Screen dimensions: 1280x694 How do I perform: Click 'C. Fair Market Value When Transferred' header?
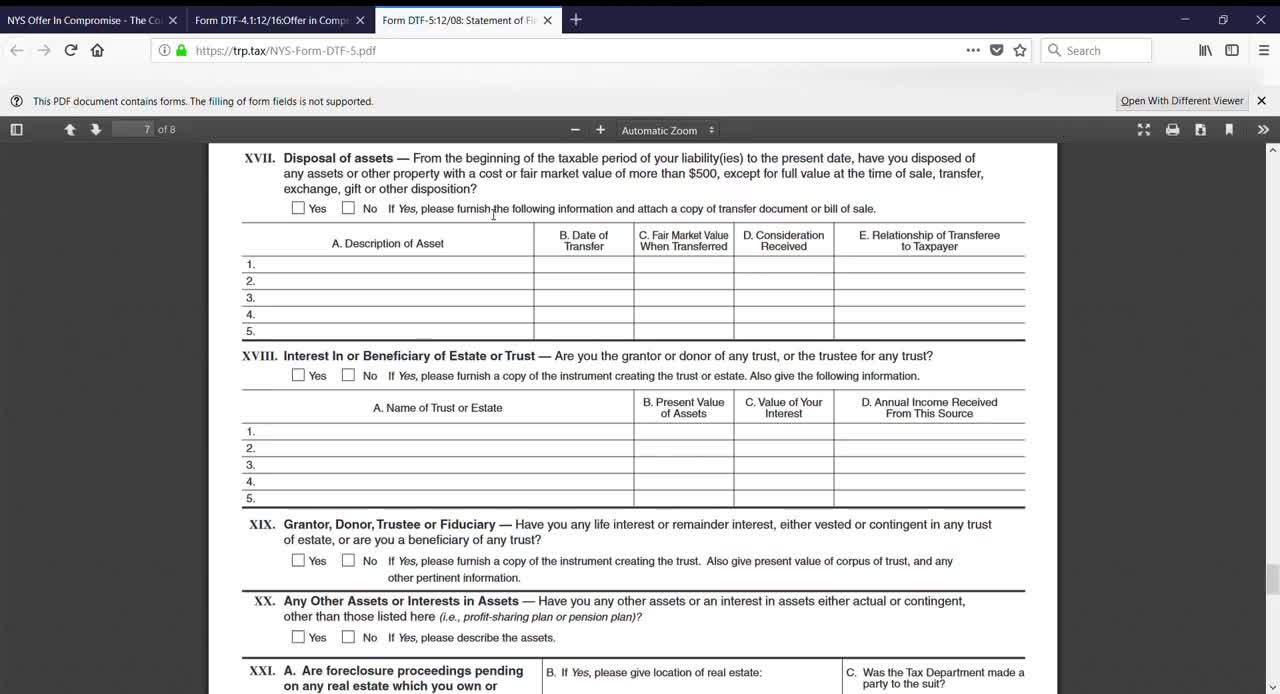click(684, 241)
